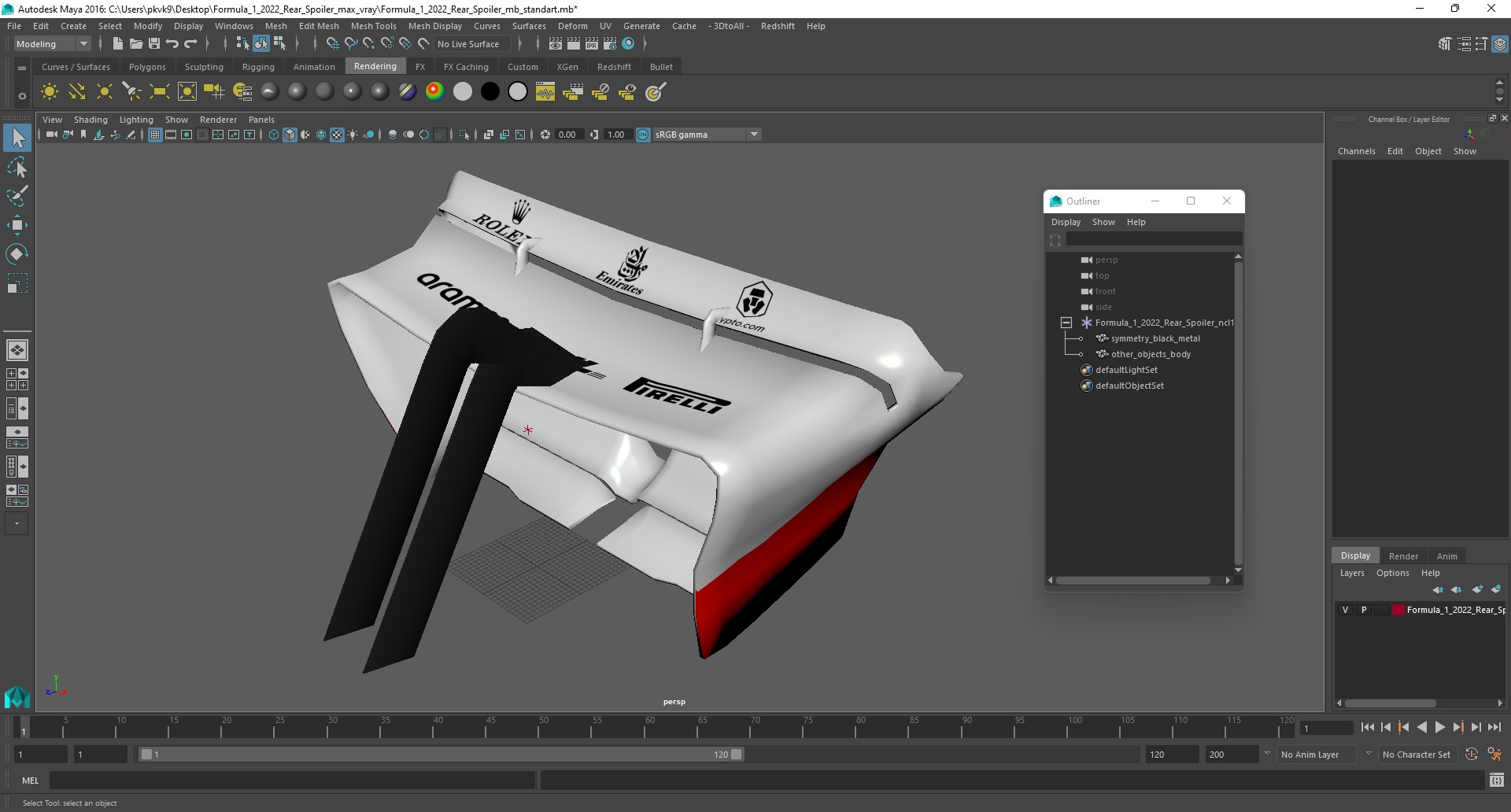Click the red layer color swatch

pos(1398,610)
